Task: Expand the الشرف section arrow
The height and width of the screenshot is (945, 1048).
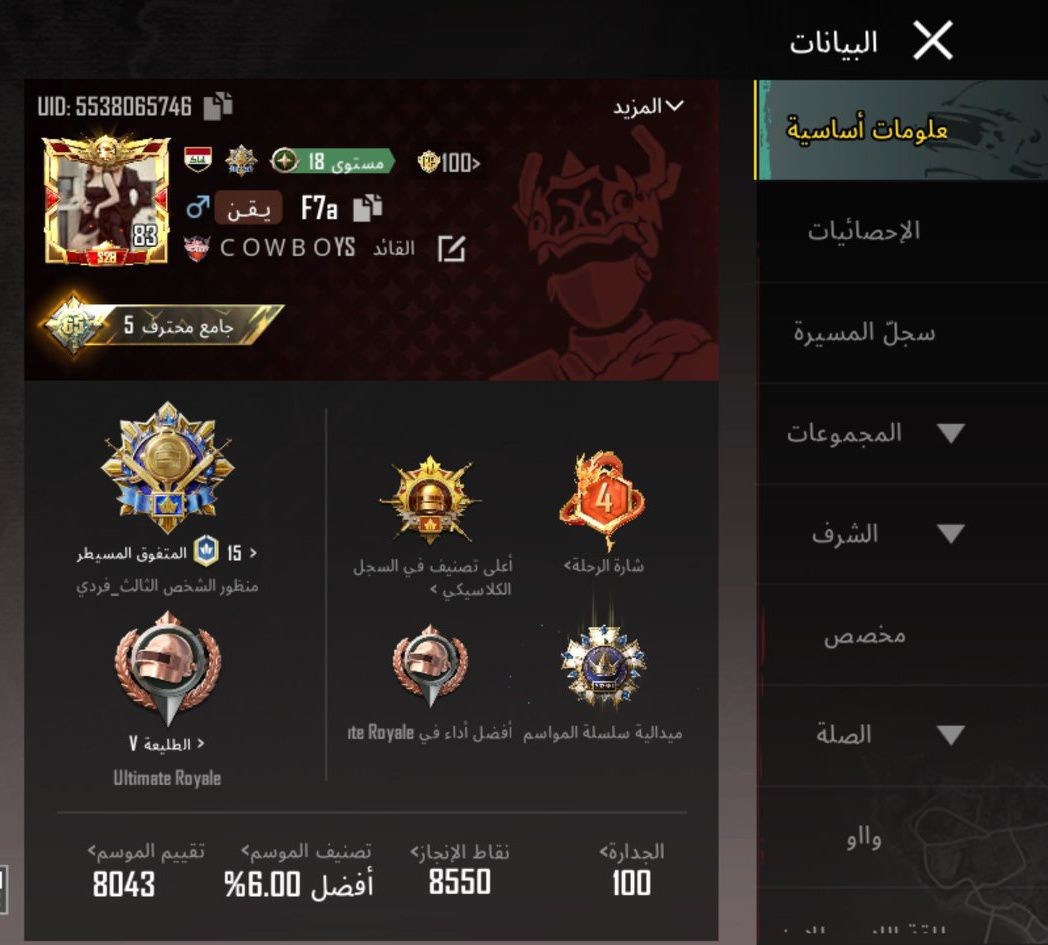Action: (950, 533)
